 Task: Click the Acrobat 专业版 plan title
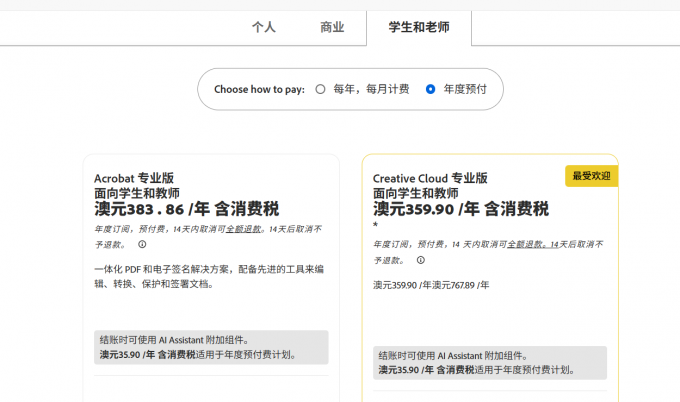(x=134, y=178)
